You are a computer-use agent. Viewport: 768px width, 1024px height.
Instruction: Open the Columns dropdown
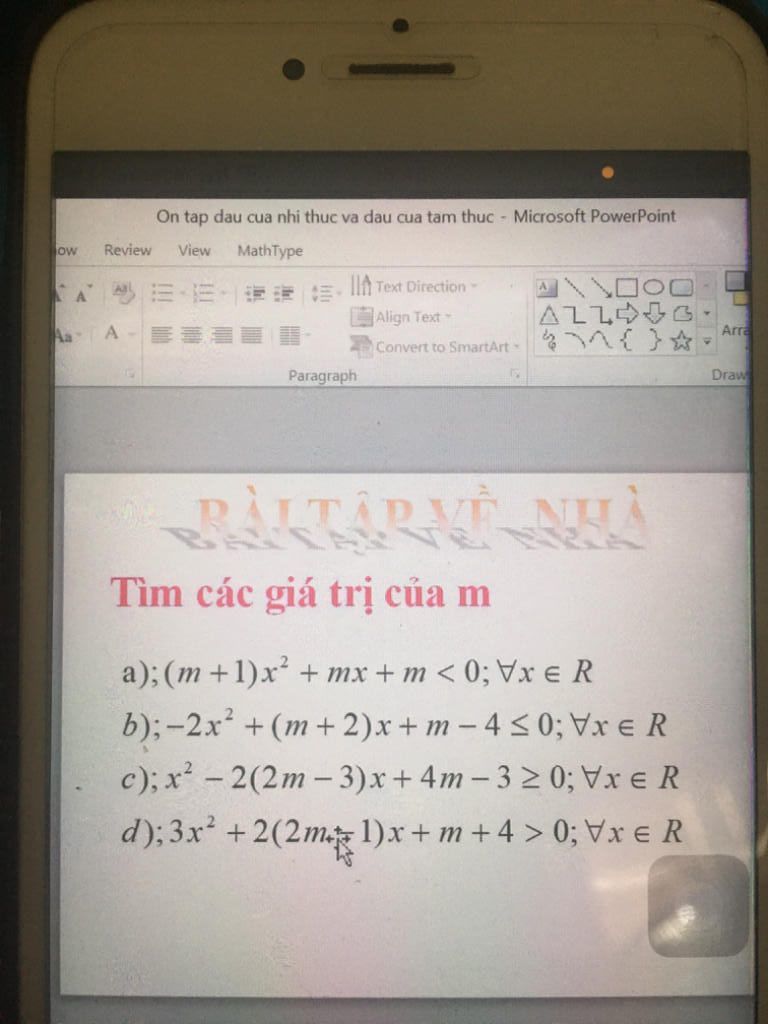coord(294,336)
